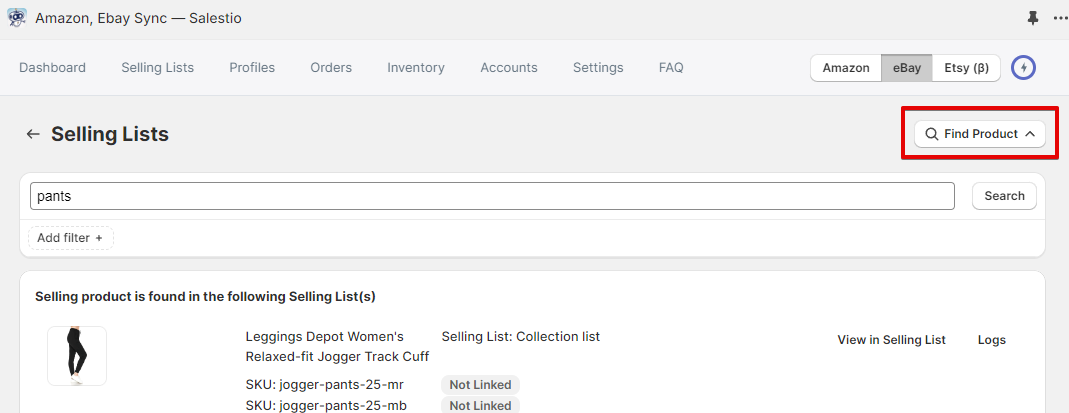Switch marketplace to Etsy (β)

(x=966, y=68)
